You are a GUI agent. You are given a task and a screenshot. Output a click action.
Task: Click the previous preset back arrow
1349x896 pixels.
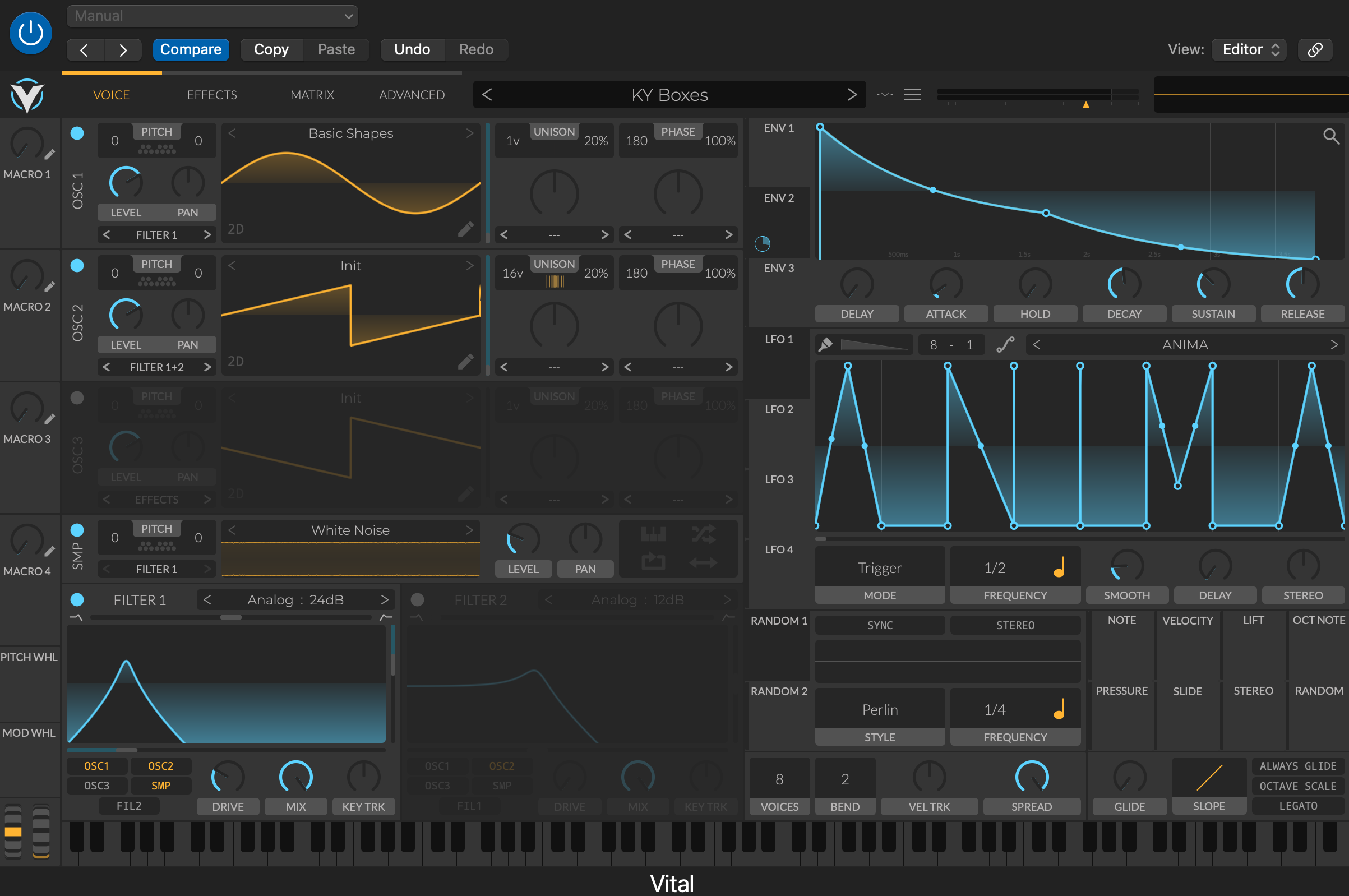coord(85,50)
